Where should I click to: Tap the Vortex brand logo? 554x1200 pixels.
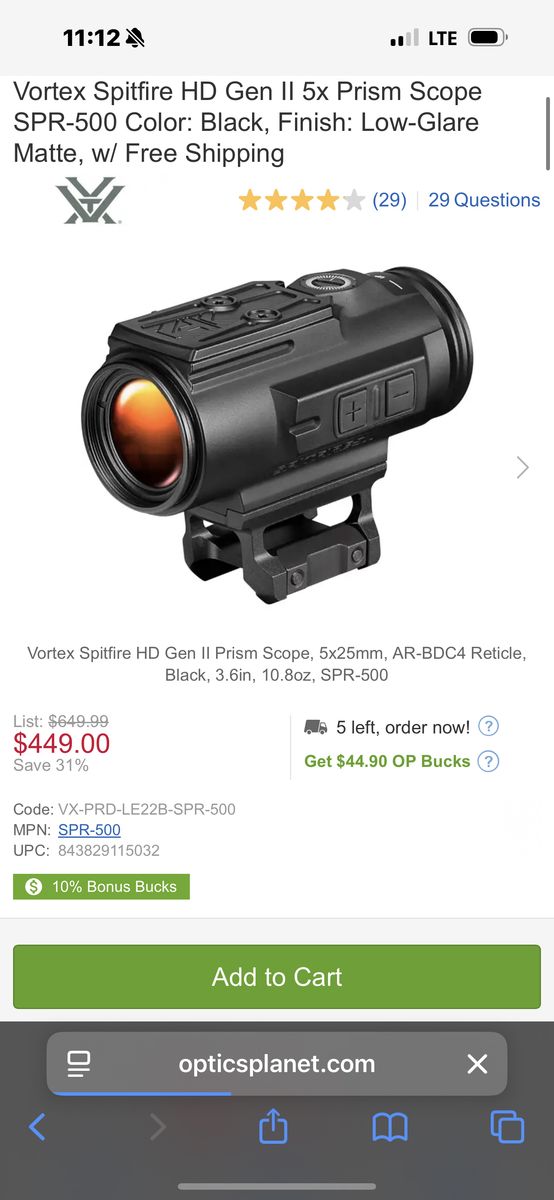[x=90, y=200]
